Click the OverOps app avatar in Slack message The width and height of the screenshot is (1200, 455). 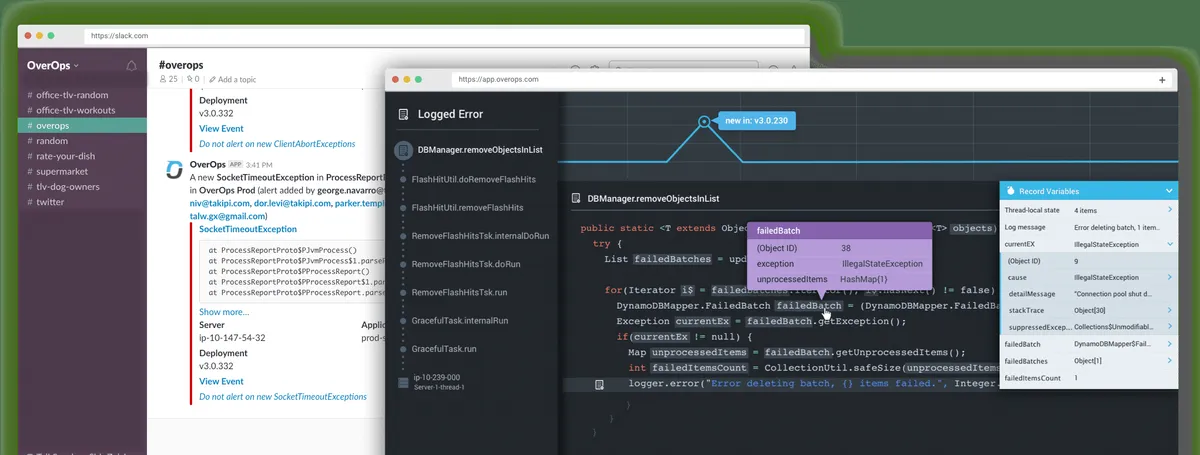[x=174, y=169]
